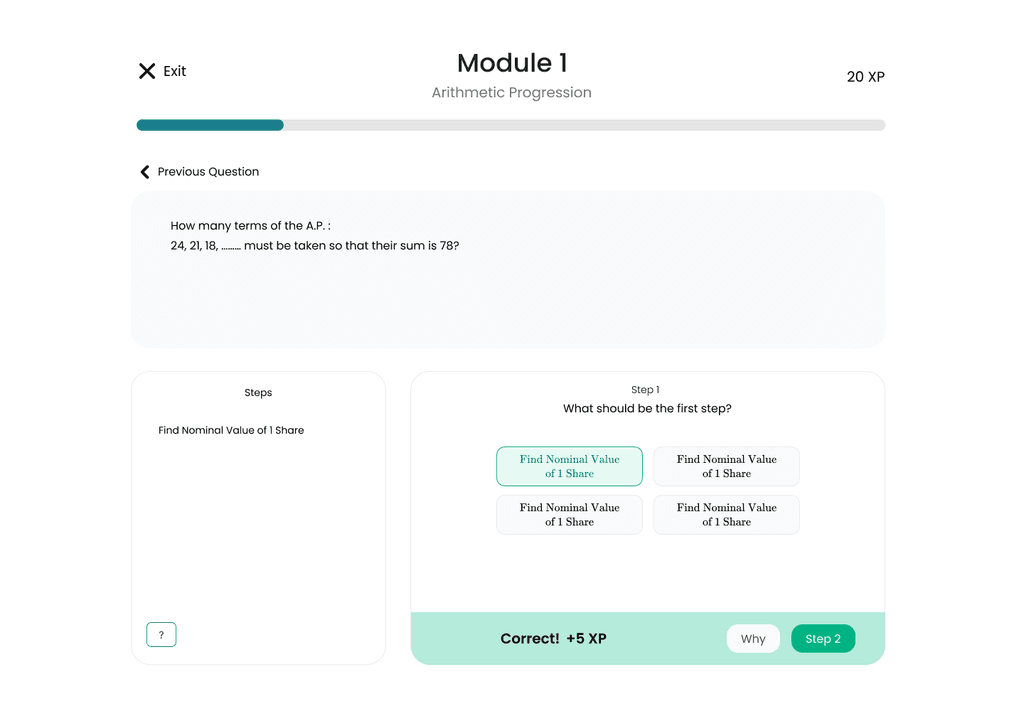Click the Module 1 title
The width and height of the screenshot is (1024, 728).
[512, 63]
